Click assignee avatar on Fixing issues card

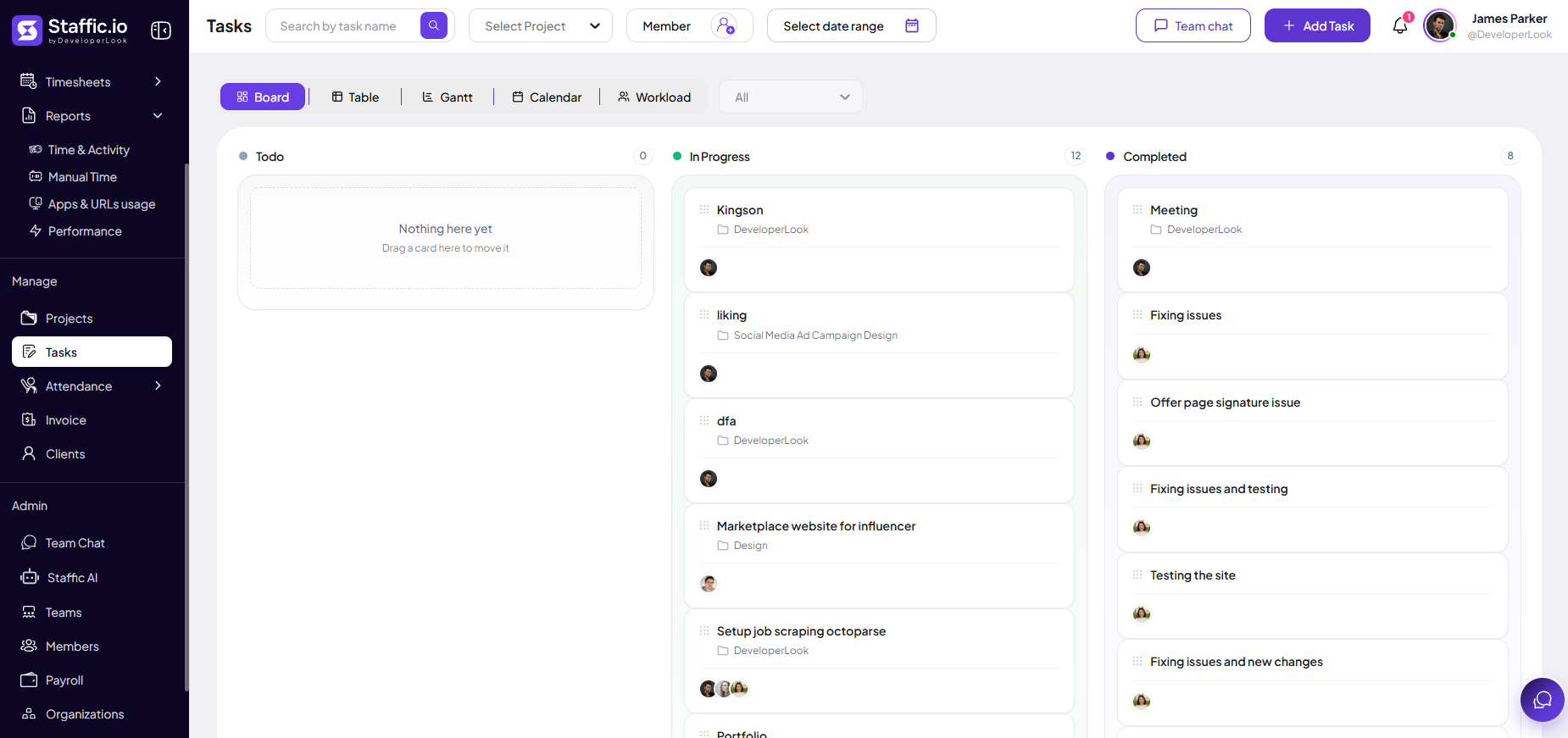1142,354
